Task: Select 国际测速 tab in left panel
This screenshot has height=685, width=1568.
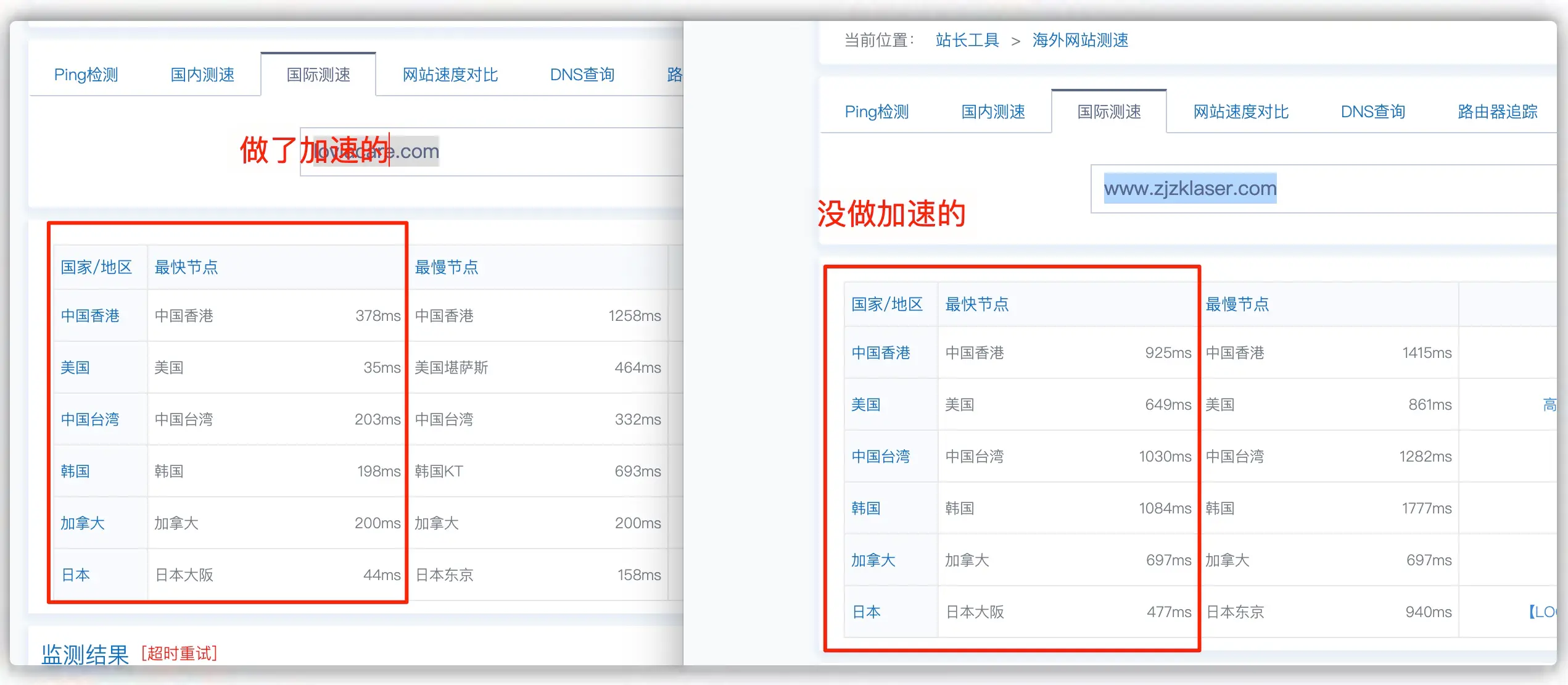Action: pyautogui.click(x=318, y=75)
